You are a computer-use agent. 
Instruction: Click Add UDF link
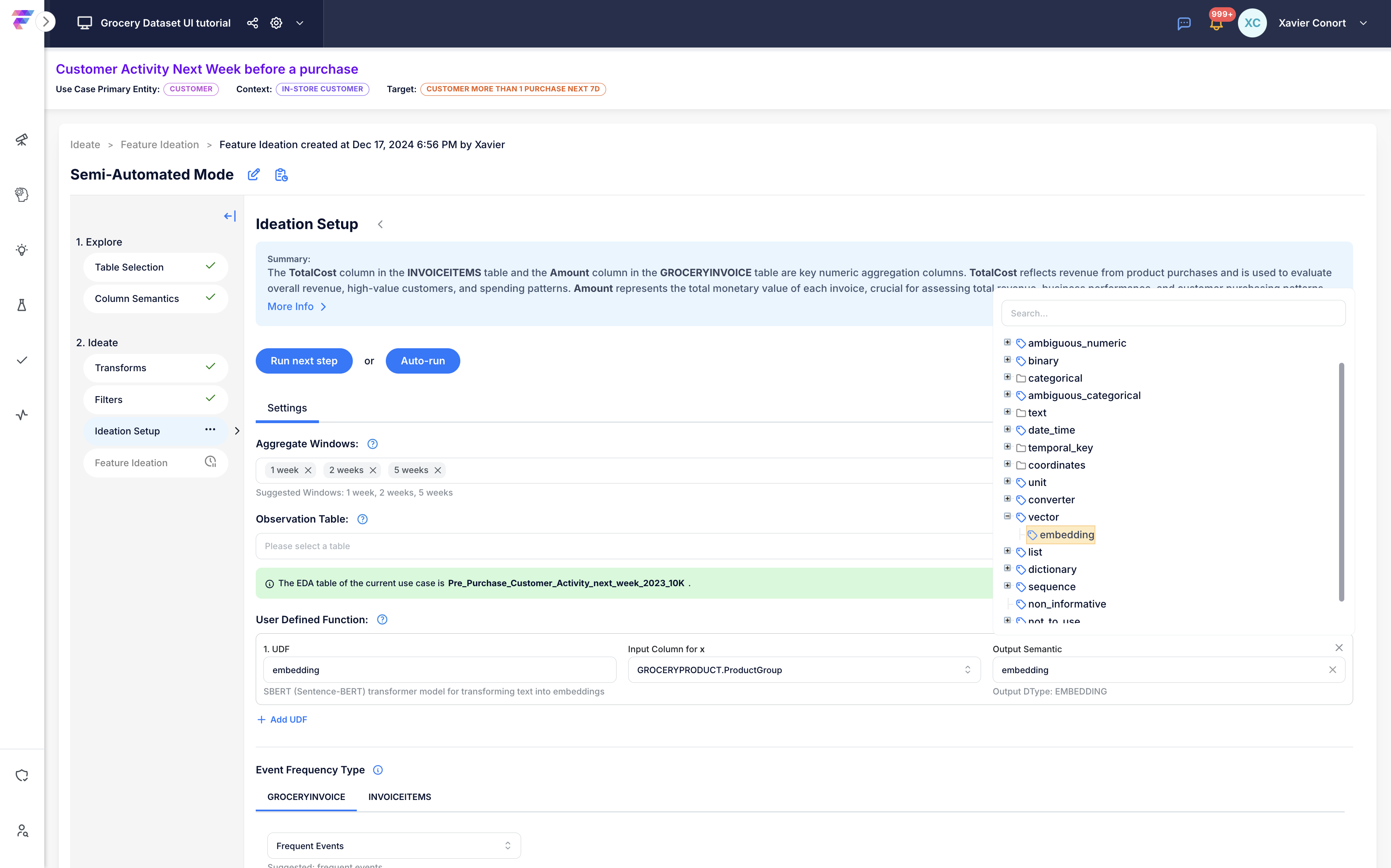(282, 719)
